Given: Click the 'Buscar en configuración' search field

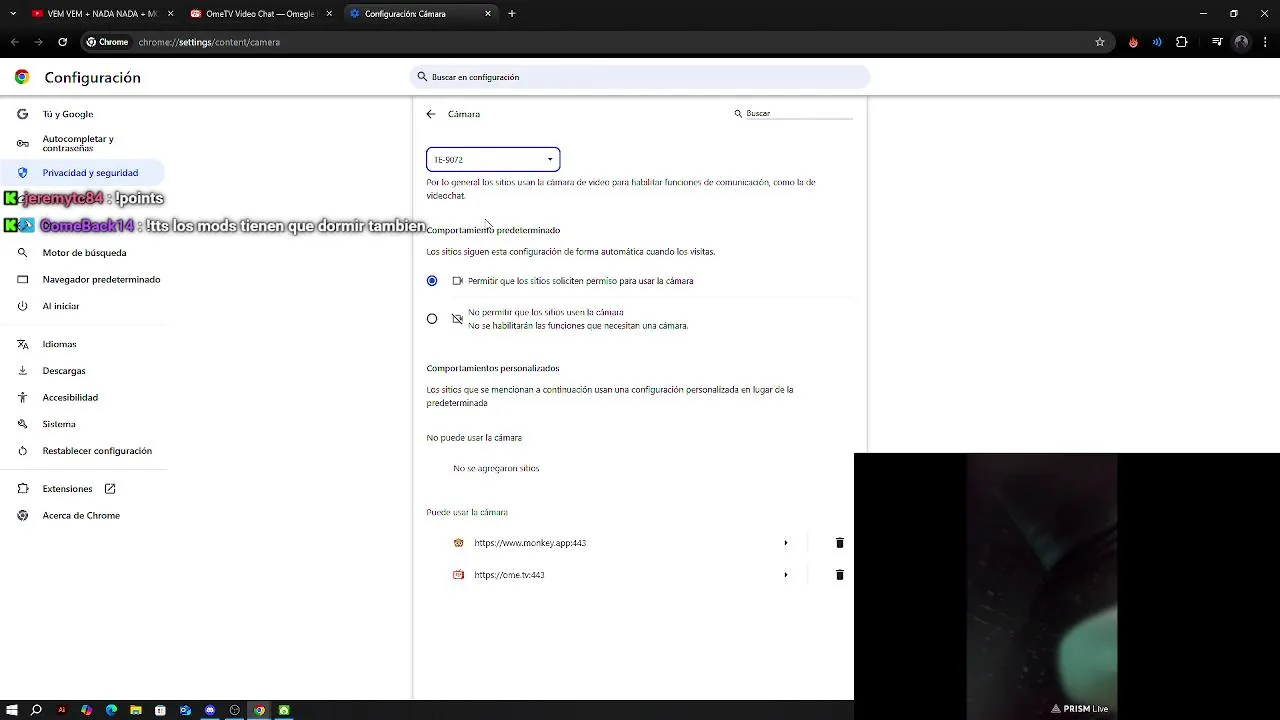Looking at the screenshot, I should pyautogui.click(x=640, y=77).
